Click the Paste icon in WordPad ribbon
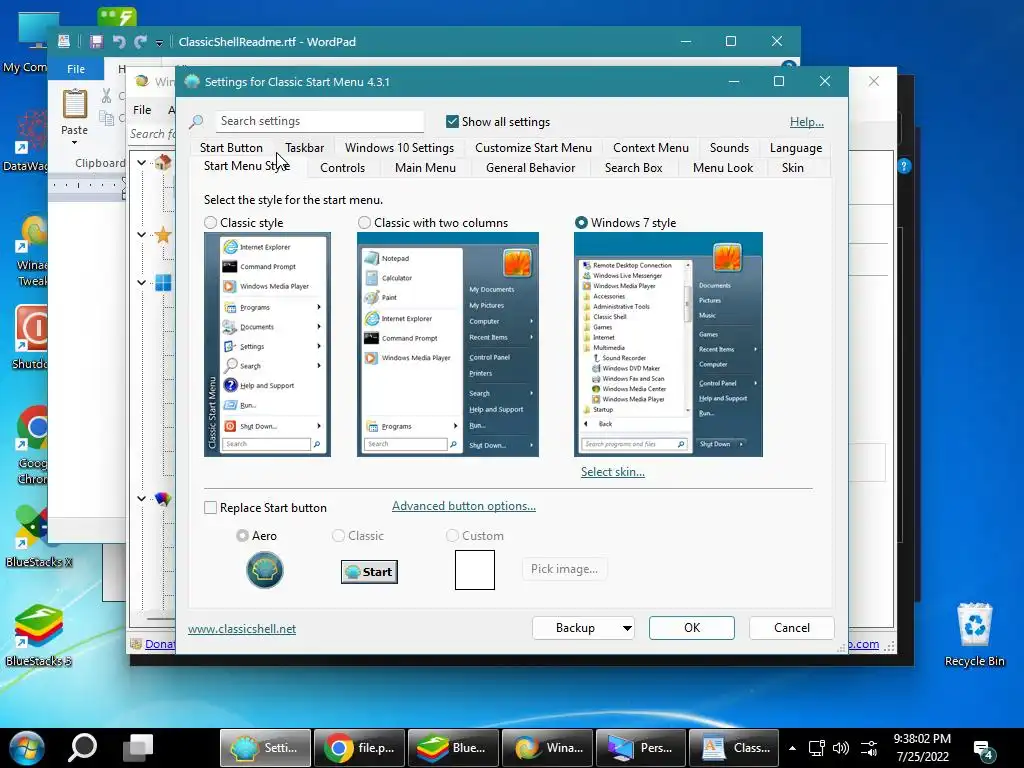The height and width of the screenshot is (768, 1024). click(74, 104)
